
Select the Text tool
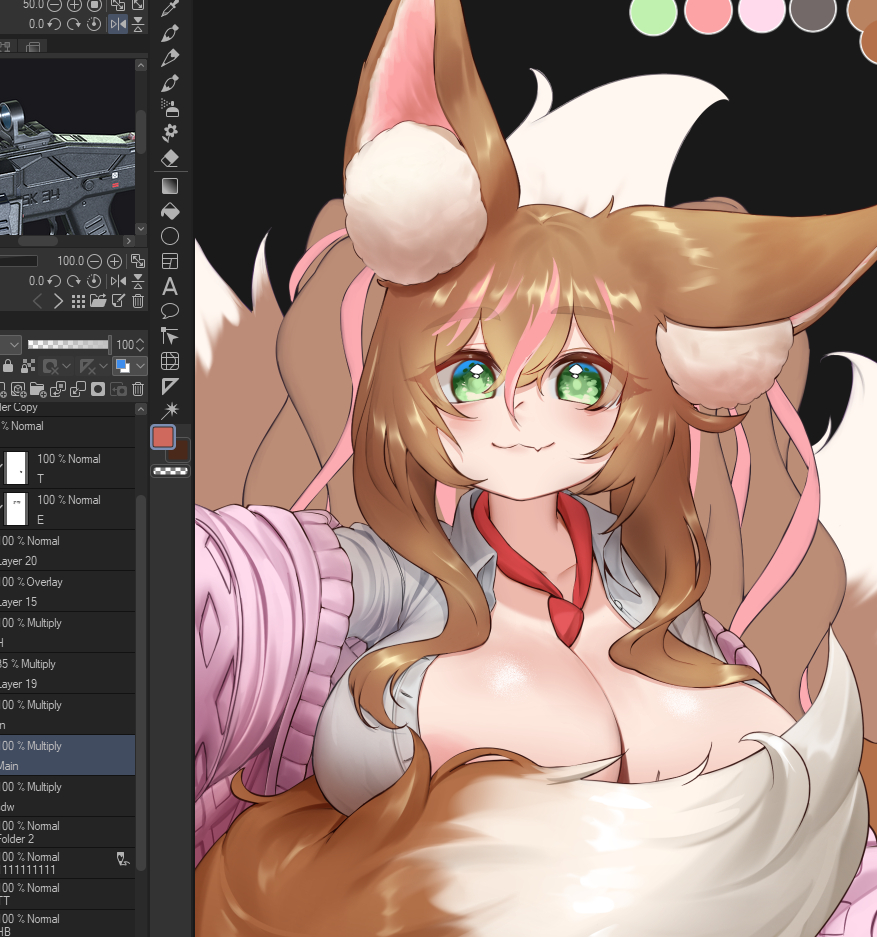[170, 285]
